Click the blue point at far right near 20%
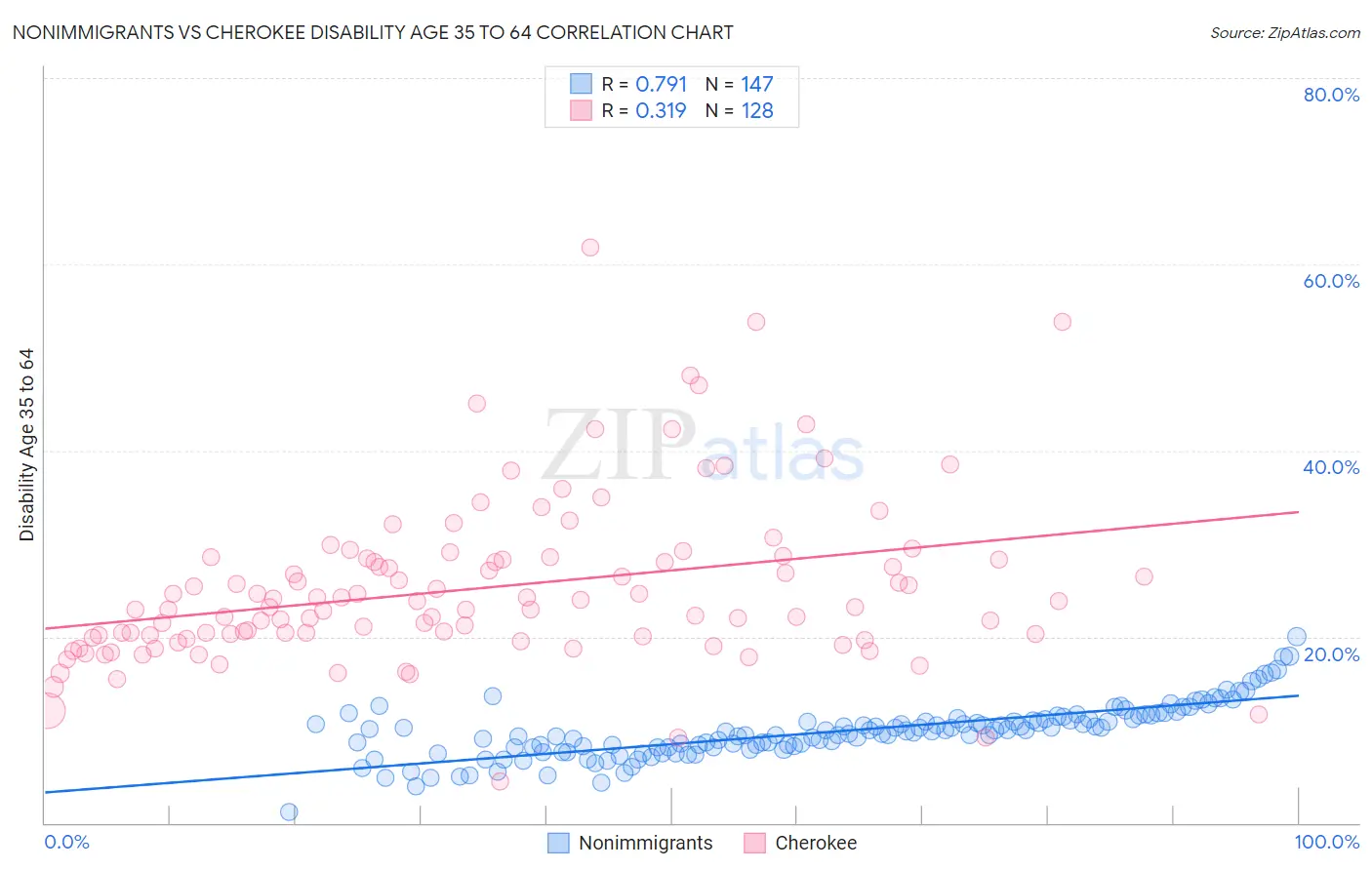 [1297, 637]
